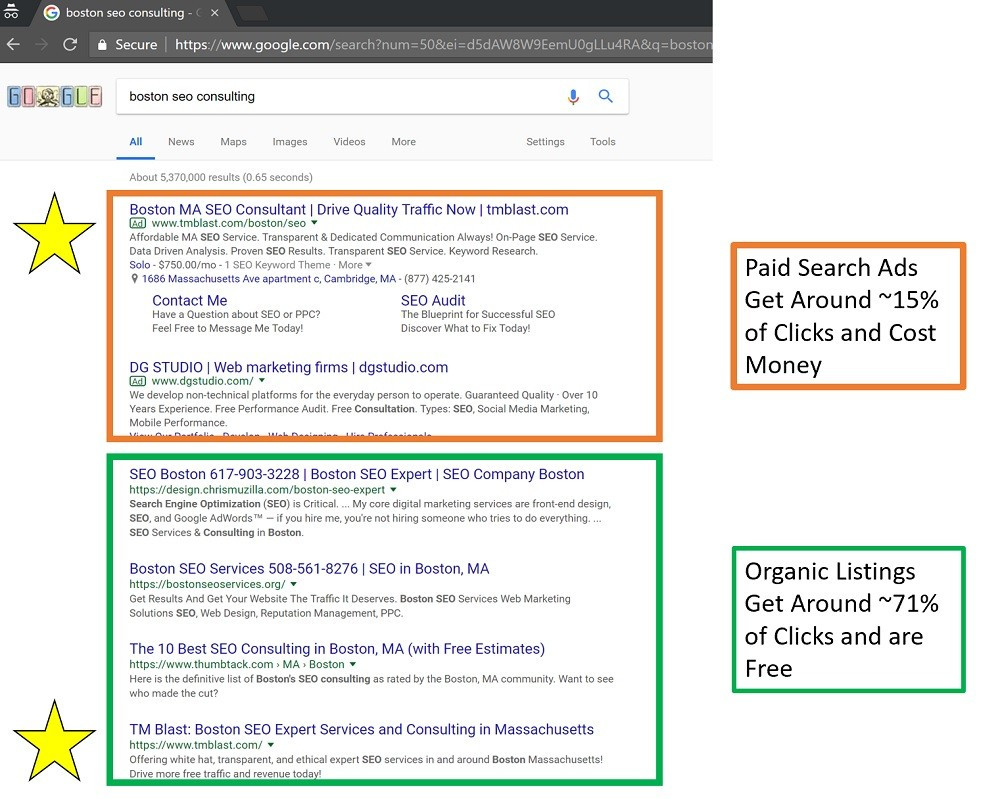Screen dimensions: 1000x799
Task: Reload the page with refresh icon
Action: [x=70, y=45]
